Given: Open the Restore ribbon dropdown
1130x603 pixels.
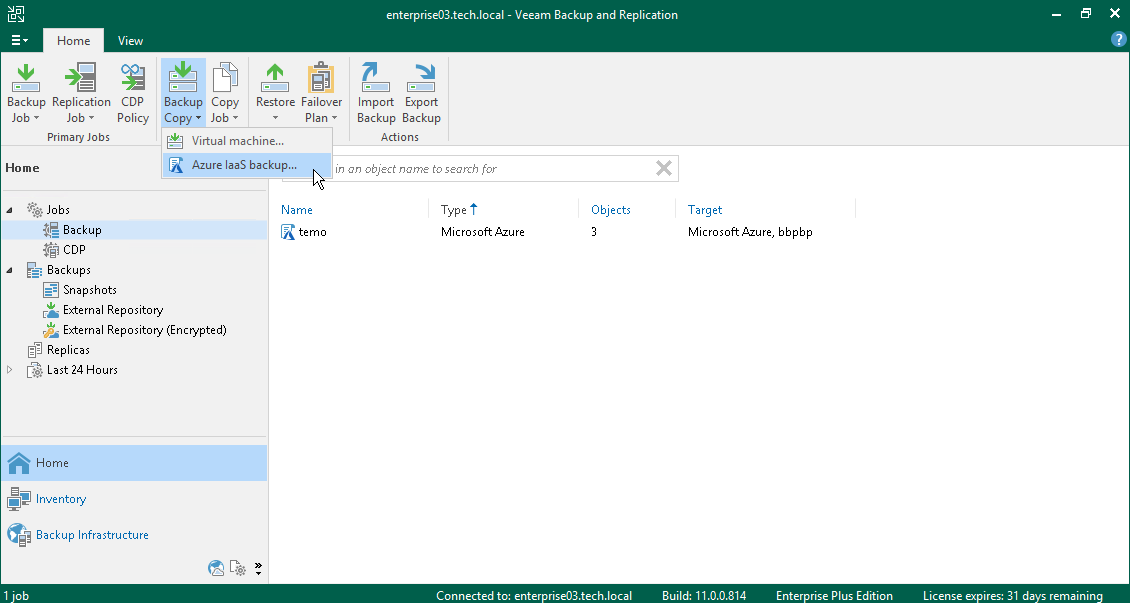Looking at the screenshot, I should (x=275, y=93).
